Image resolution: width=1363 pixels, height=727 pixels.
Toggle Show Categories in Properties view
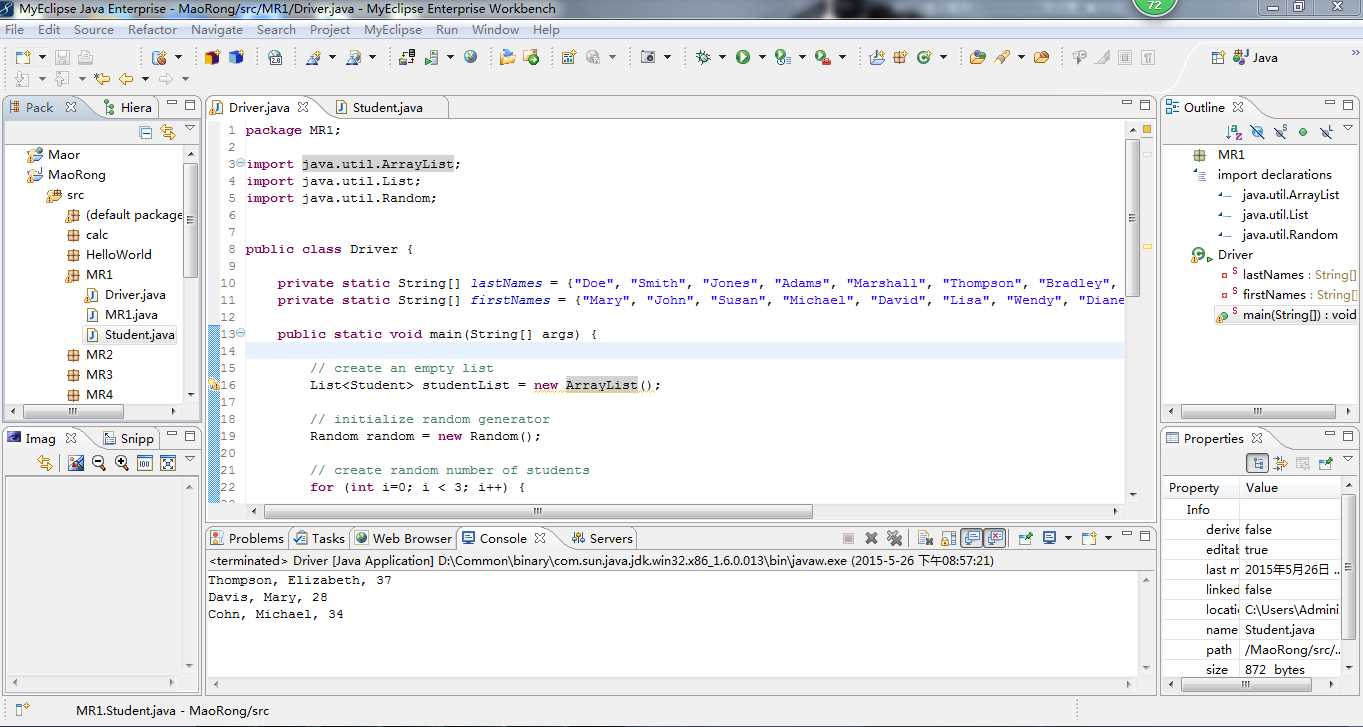[1257, 463]
